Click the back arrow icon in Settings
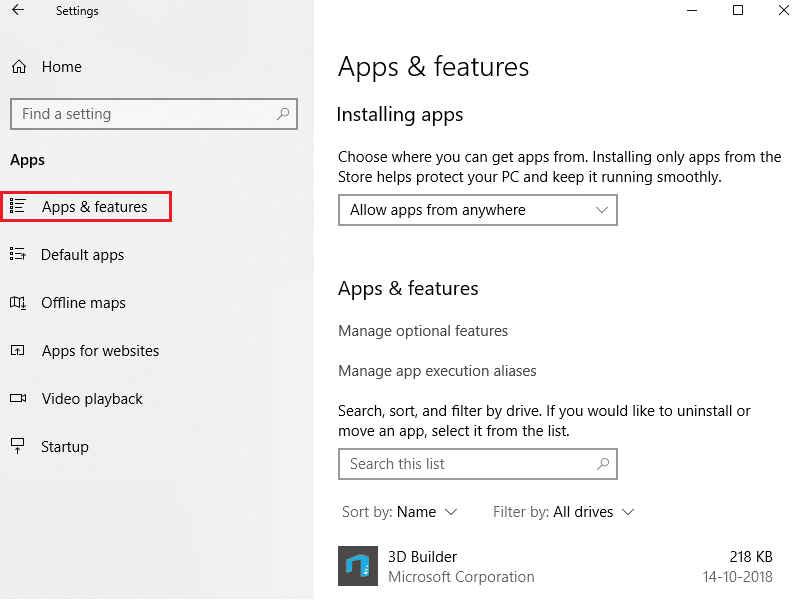The image size is (801, 601). click(x=18, y=11)
